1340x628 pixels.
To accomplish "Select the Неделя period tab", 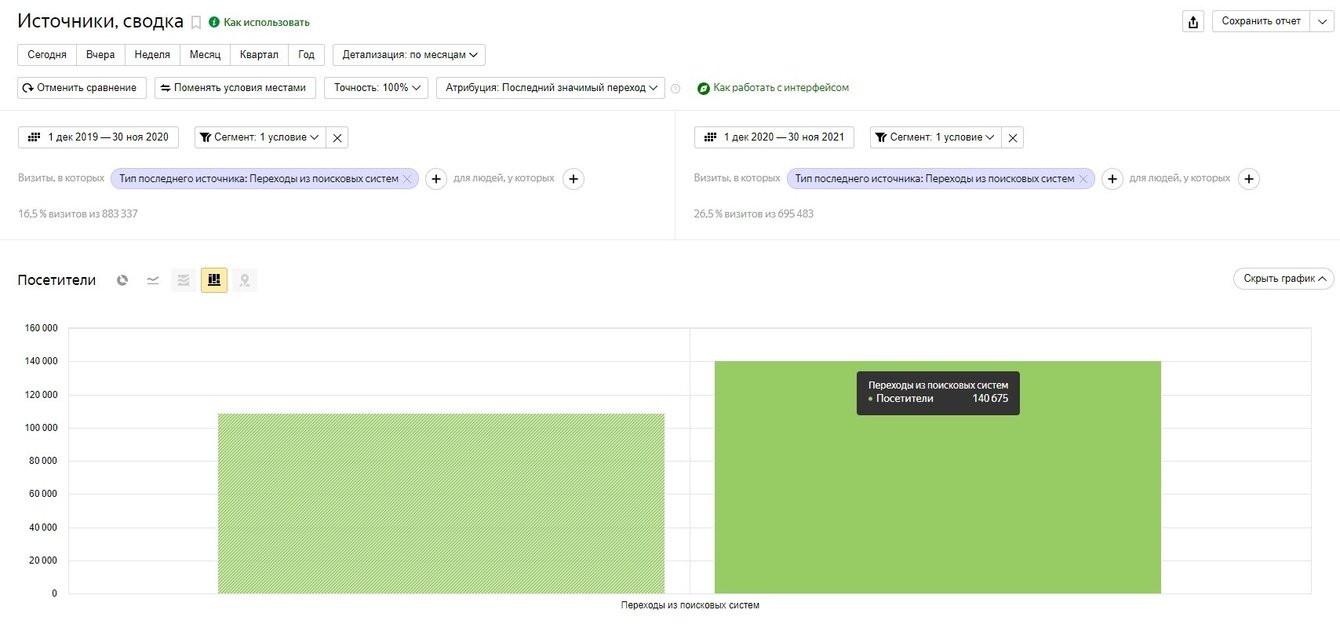I will tap(152, 54).
